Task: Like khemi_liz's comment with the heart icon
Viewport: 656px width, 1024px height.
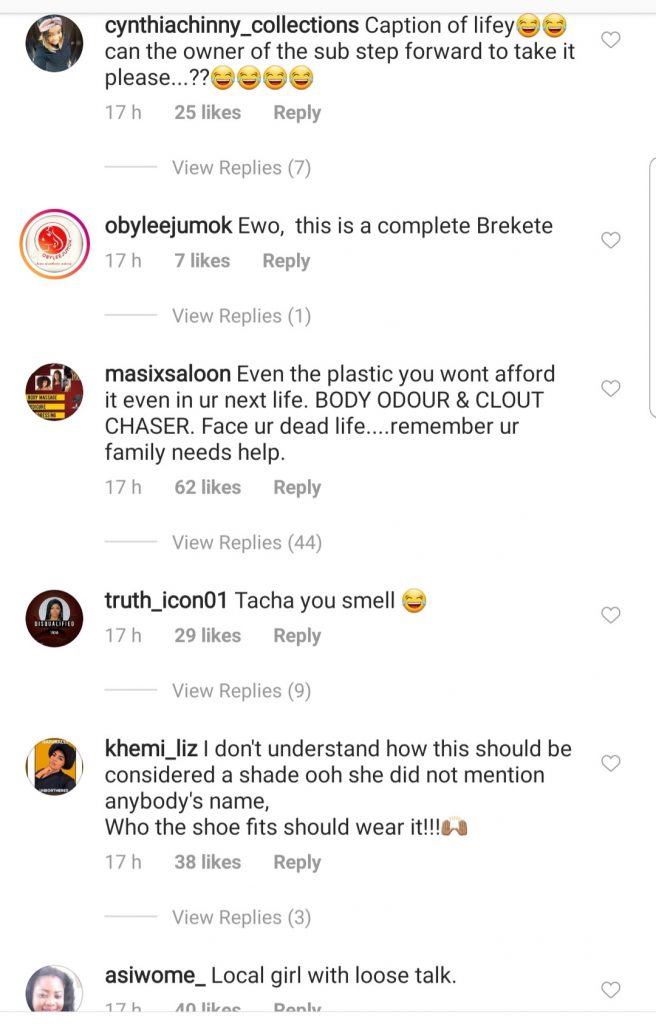Action: tap(610, 763)
